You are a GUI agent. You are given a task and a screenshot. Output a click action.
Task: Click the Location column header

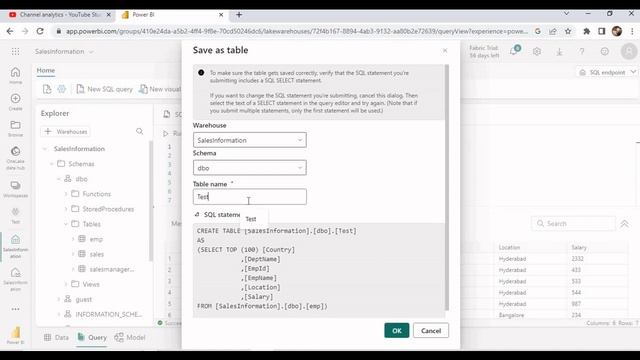click(x=509, y=247)
